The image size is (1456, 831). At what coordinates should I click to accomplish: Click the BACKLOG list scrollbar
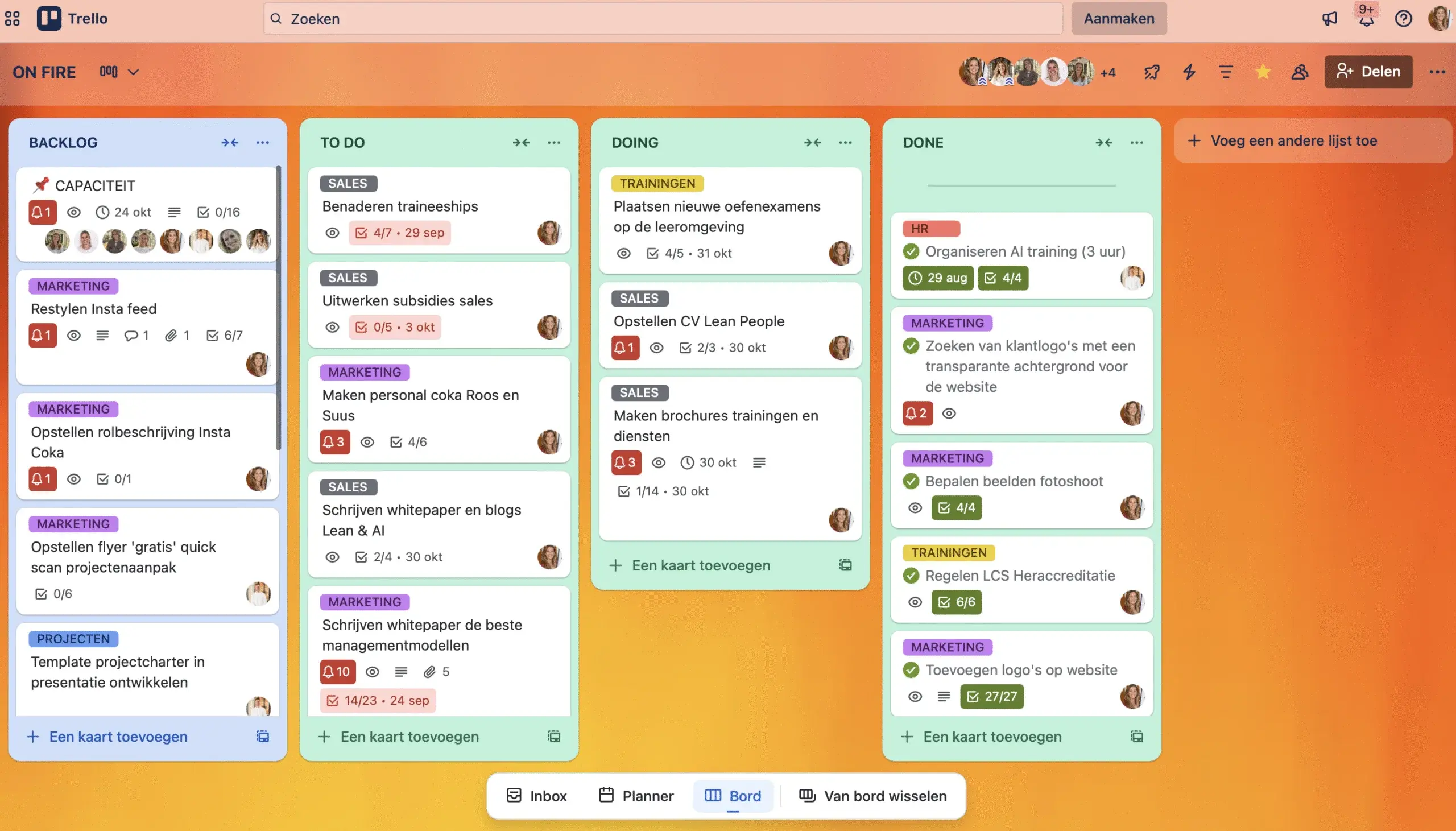(279, 308)
